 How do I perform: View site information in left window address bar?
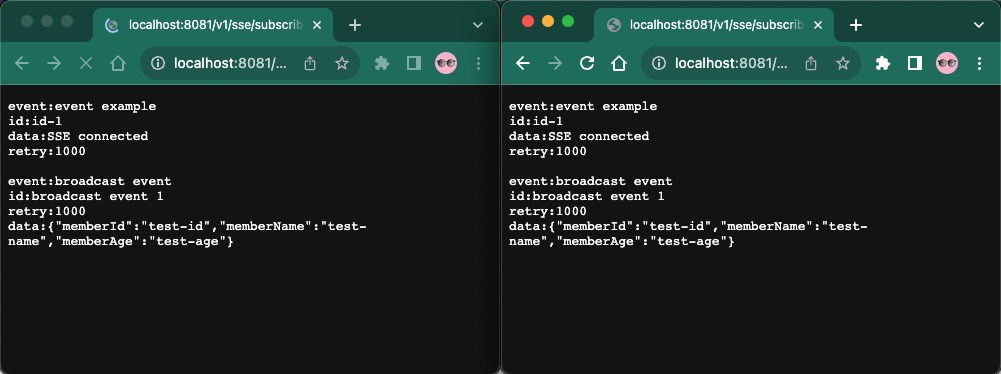click(x=158, y=63)
